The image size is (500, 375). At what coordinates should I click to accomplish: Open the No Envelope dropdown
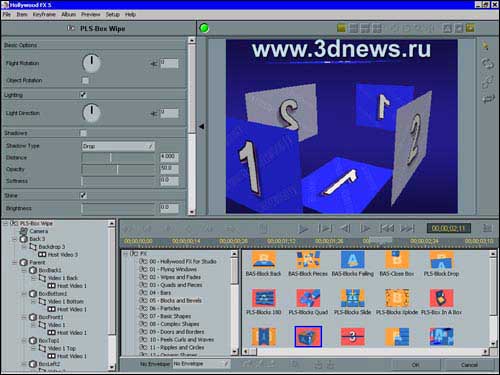click(x=201, y=364)
